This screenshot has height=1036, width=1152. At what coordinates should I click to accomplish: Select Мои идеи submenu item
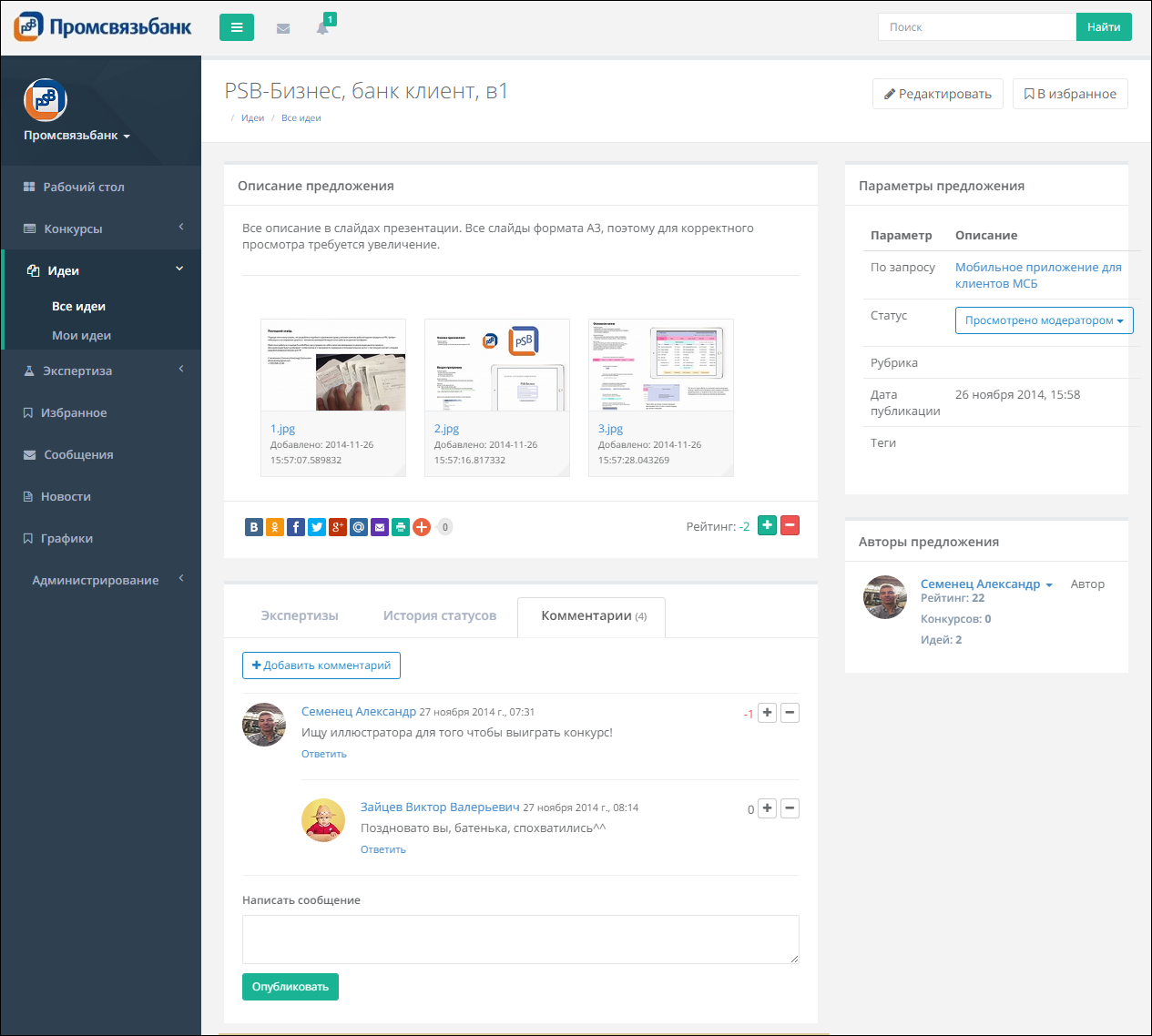(x=82, y=336)
